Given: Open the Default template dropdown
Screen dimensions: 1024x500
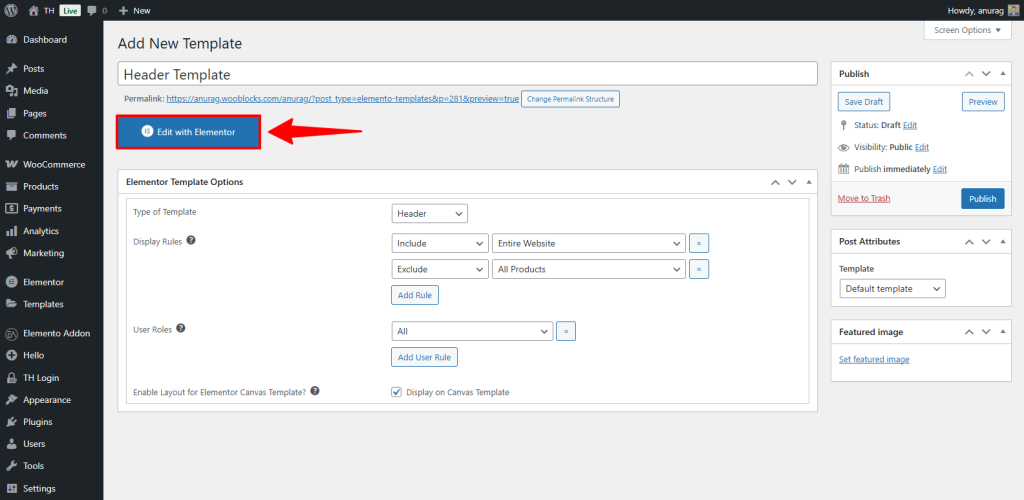Looking at the screenshot, I should click(892, 288).
